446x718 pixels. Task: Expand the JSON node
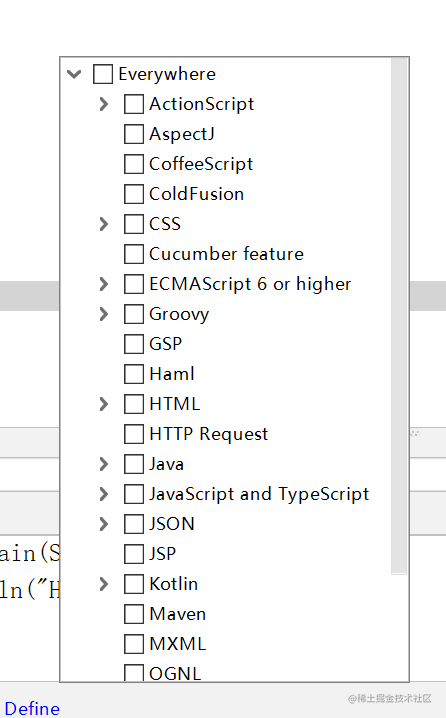tap(104, 524)
